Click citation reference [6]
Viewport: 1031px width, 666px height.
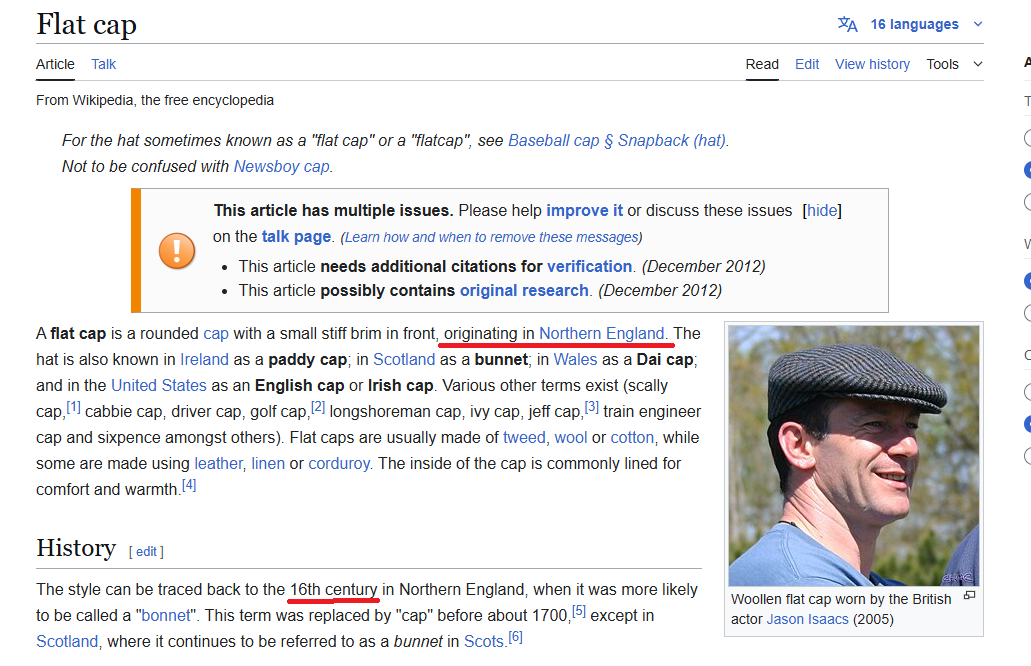(516, 637)
